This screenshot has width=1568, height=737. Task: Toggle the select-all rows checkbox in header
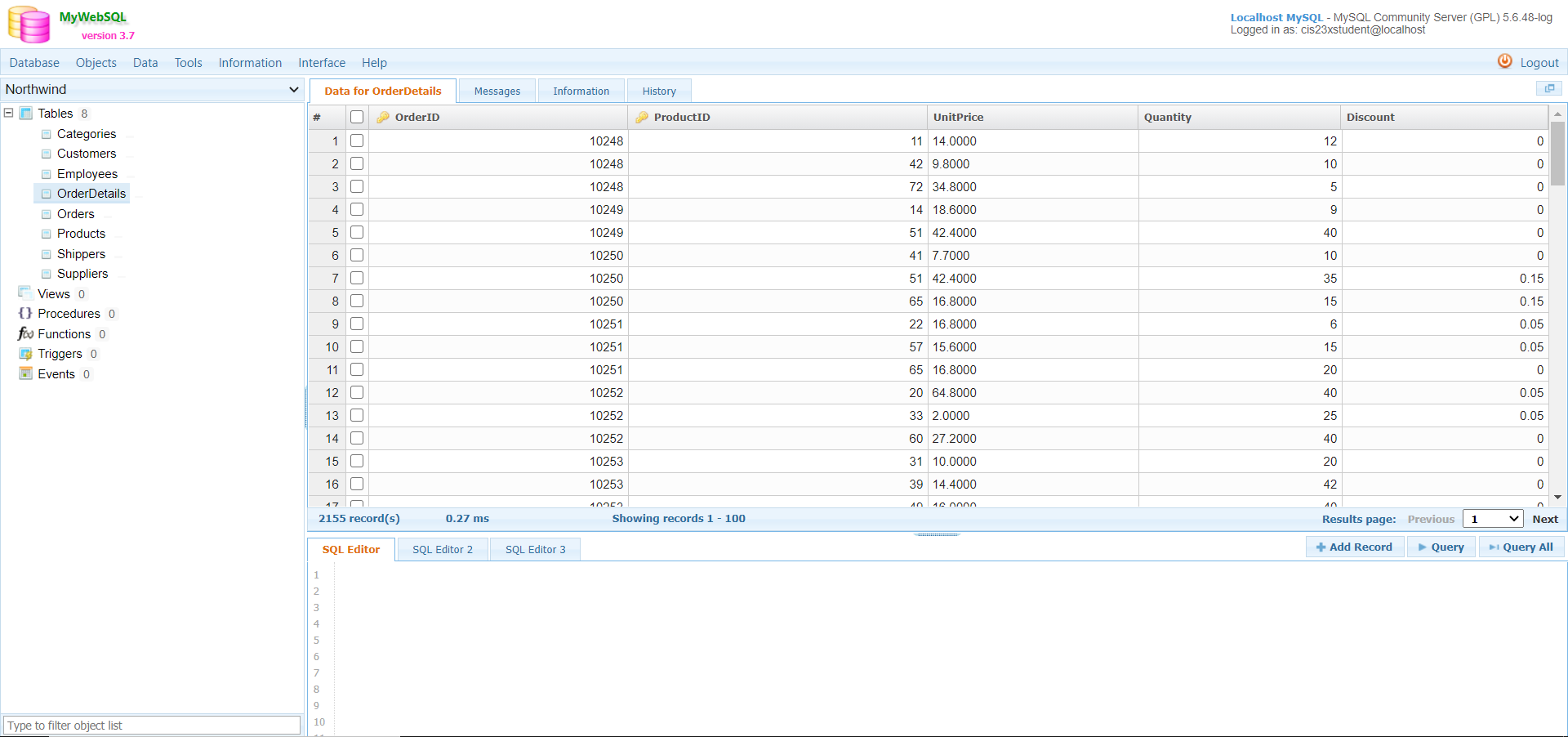pyautogui.click(x=357, y=117)
